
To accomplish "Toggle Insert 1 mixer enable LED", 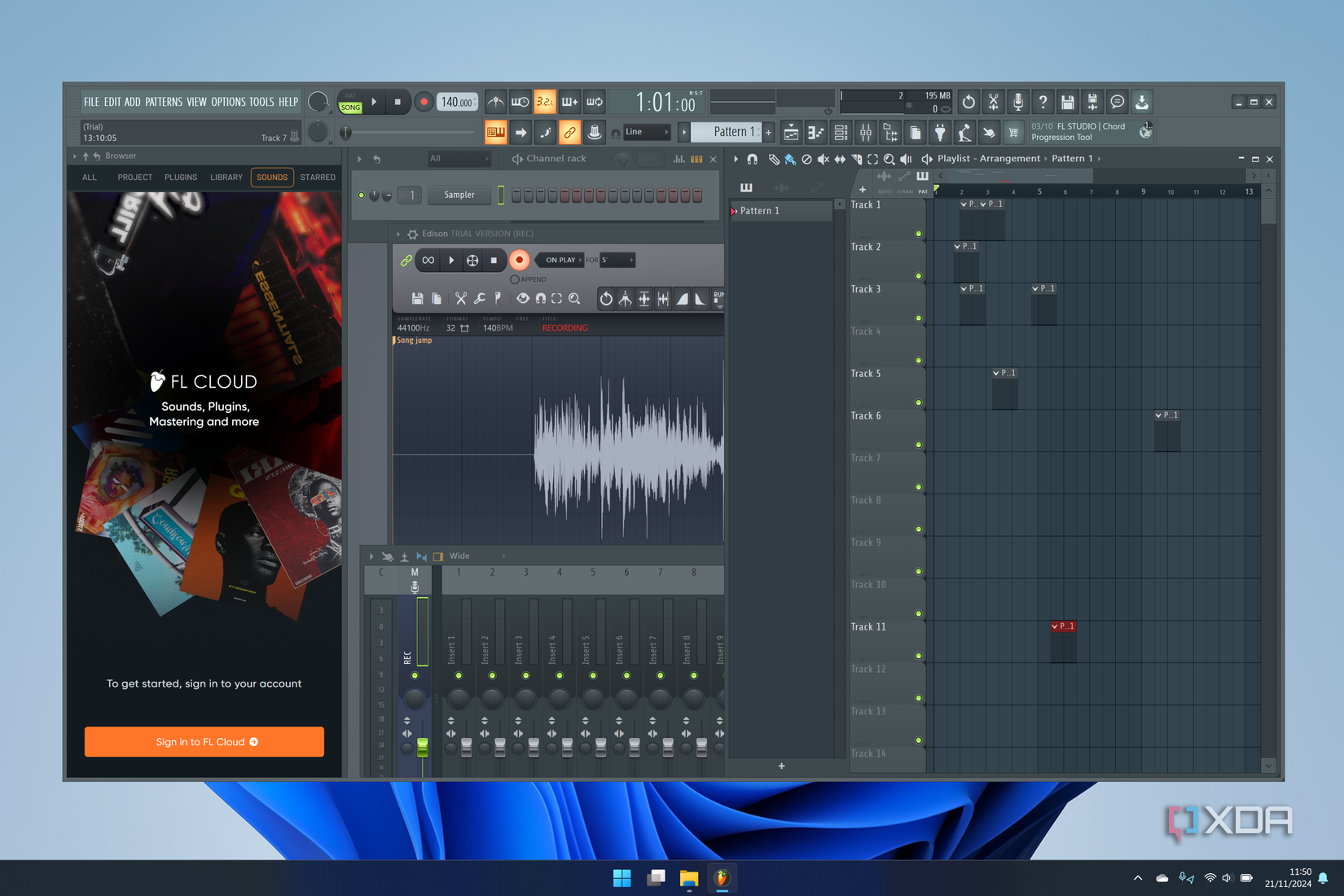I will click(459, 675).
